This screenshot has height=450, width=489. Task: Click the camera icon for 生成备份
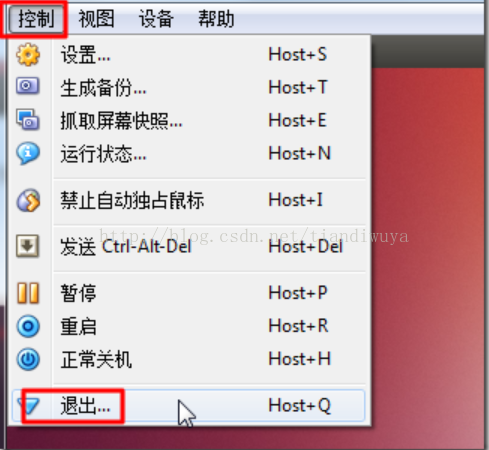pyautogui.click(x=28, y=86)
